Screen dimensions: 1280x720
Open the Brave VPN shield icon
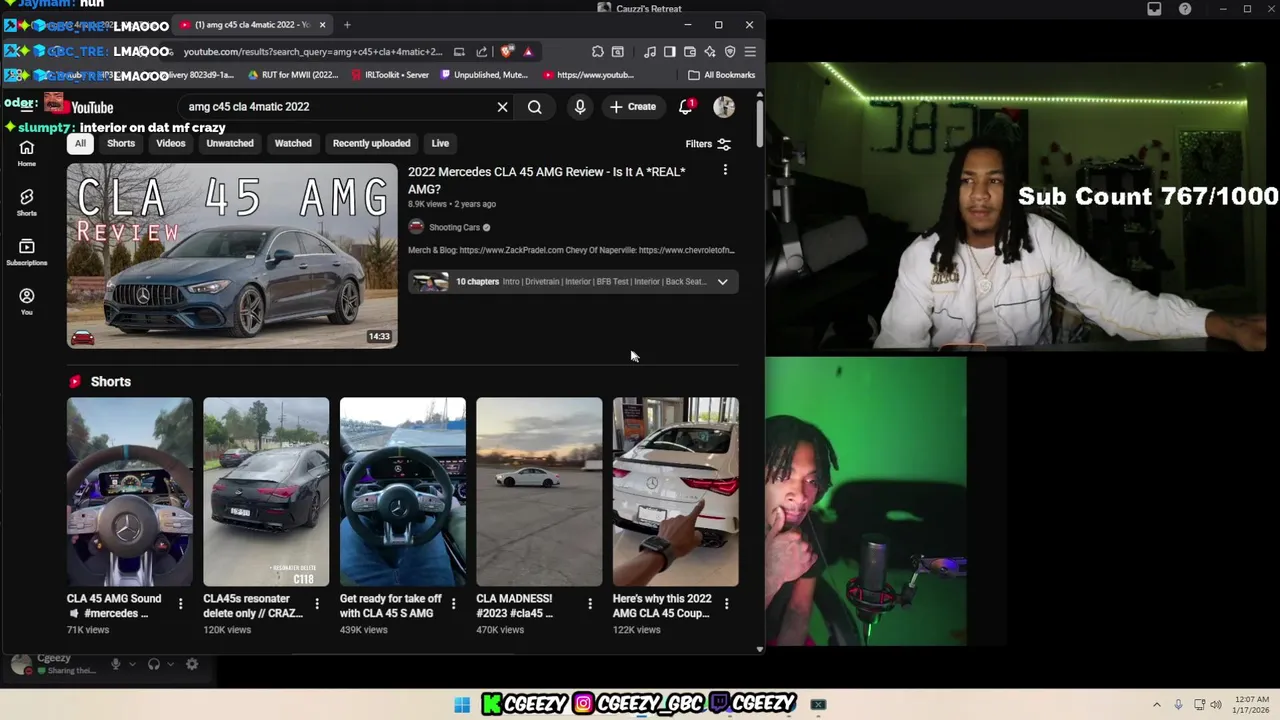(730, 52)
